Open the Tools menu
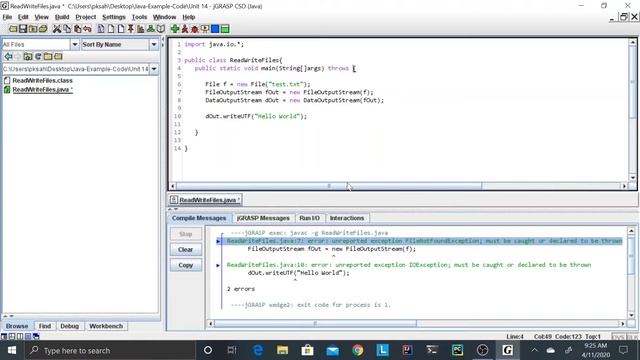 click(x=139, y=17)
